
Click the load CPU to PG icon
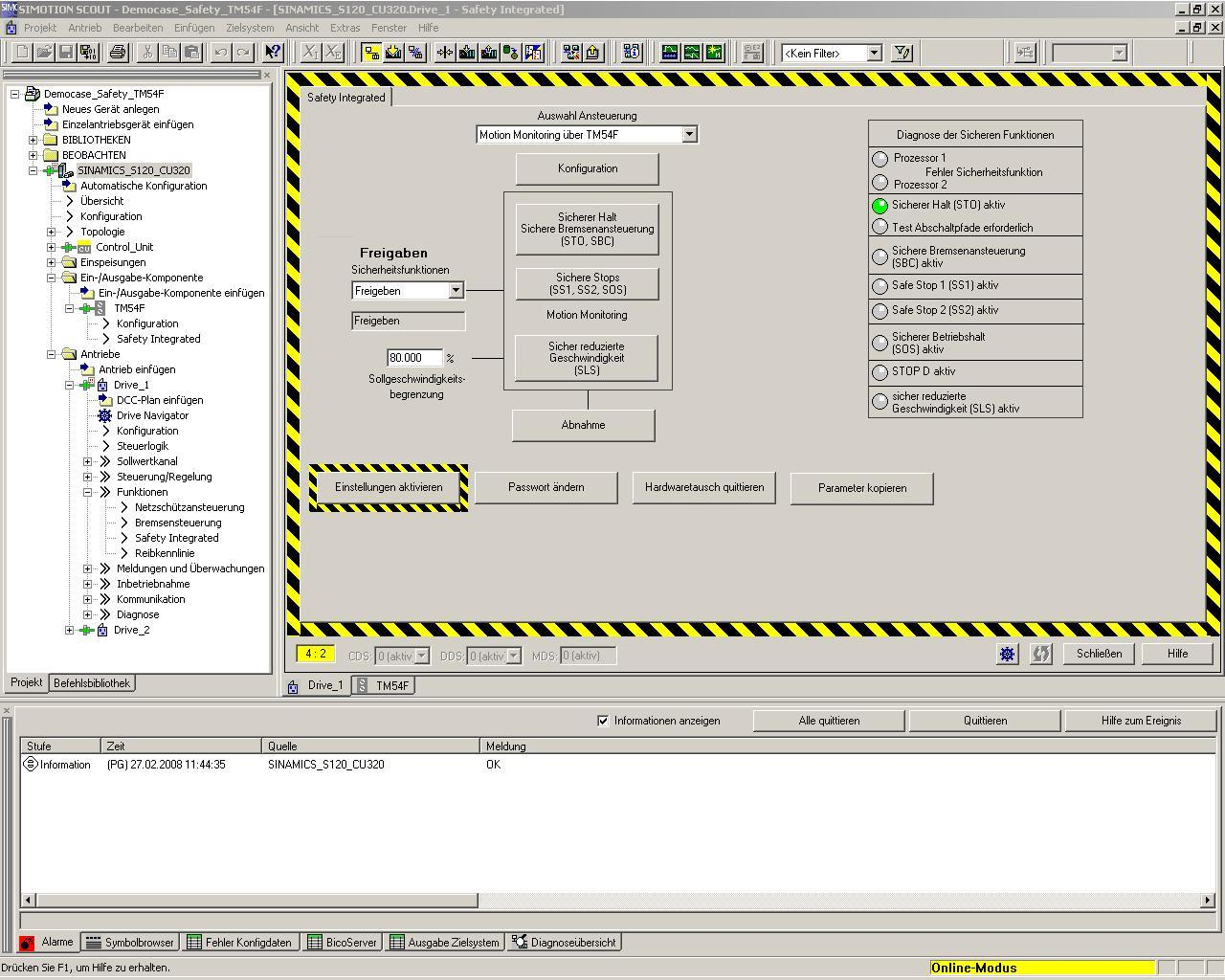(489, 53)
